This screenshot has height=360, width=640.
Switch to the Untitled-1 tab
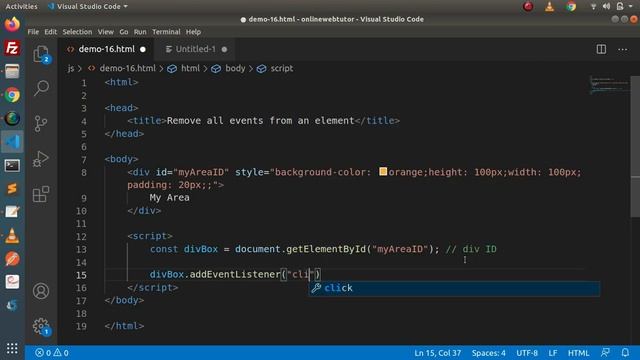point(196,49)
